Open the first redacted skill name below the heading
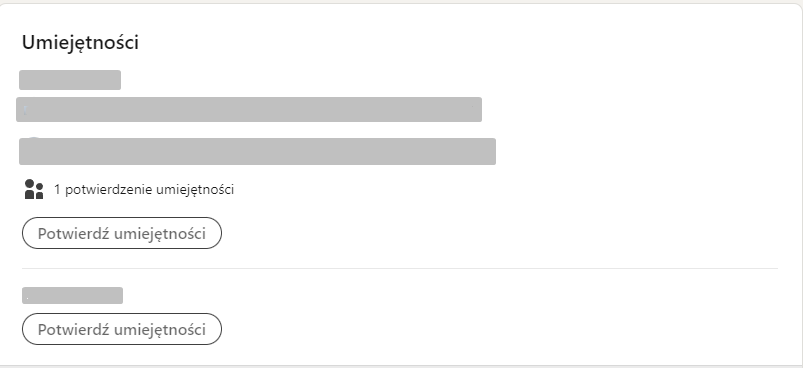 point(70,80)
